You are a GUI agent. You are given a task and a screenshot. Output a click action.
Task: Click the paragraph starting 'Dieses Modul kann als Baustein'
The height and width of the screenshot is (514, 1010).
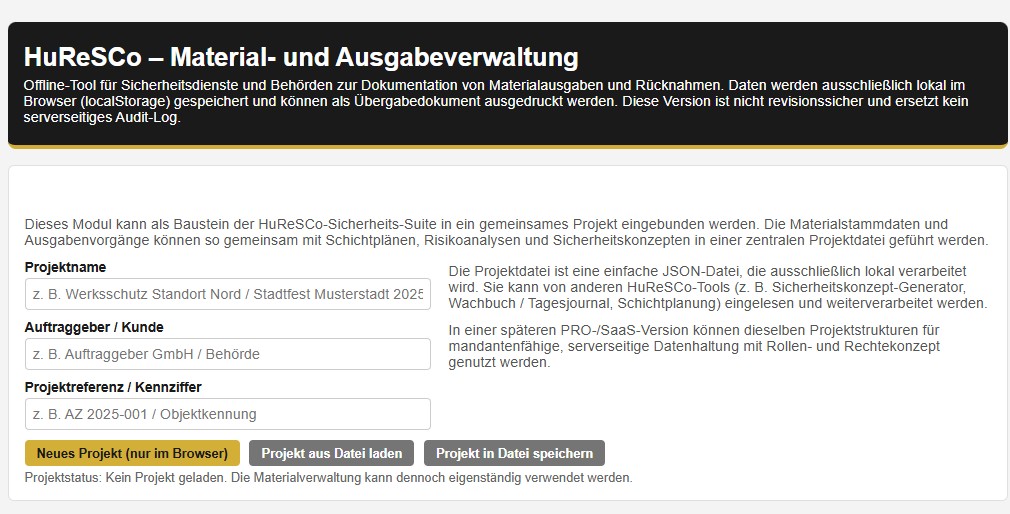(506, 233)
